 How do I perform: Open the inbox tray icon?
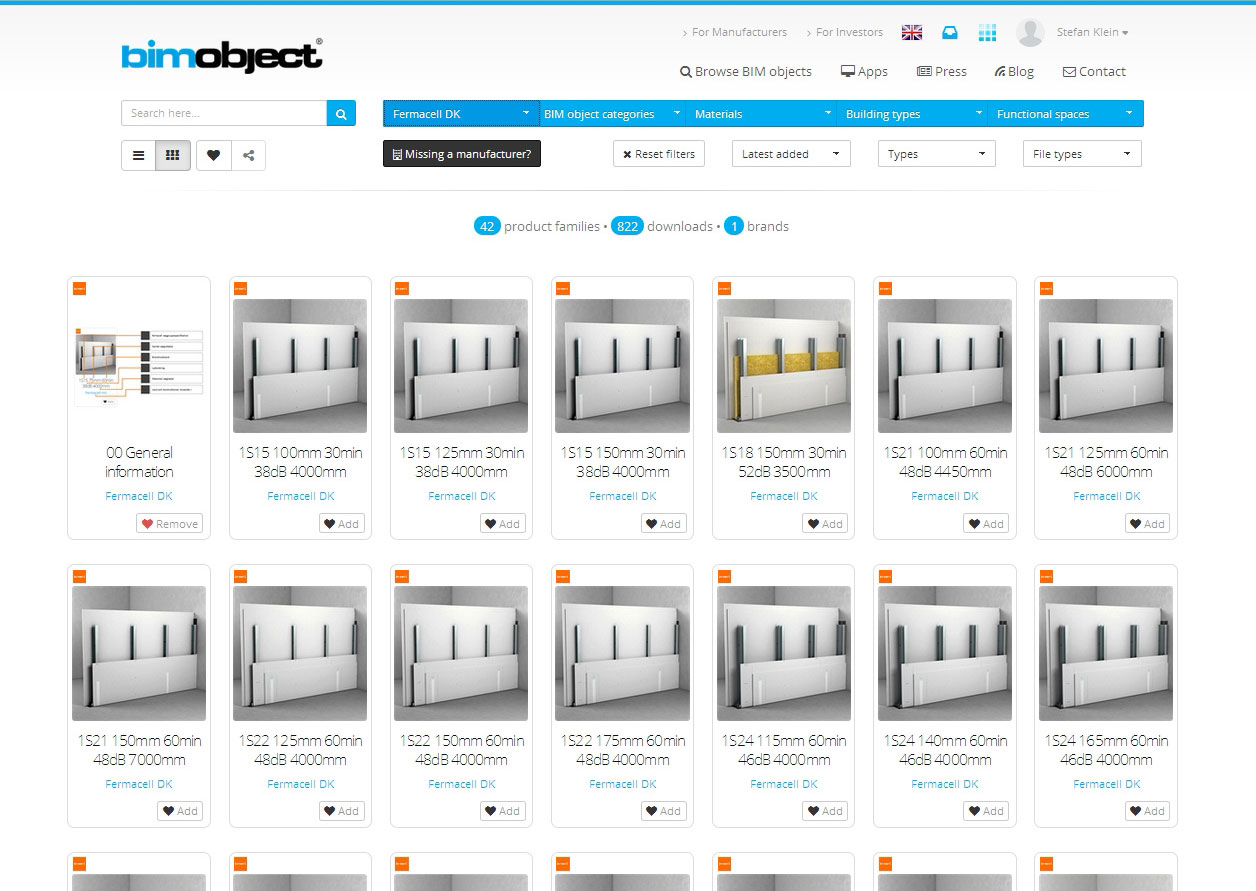950,32
